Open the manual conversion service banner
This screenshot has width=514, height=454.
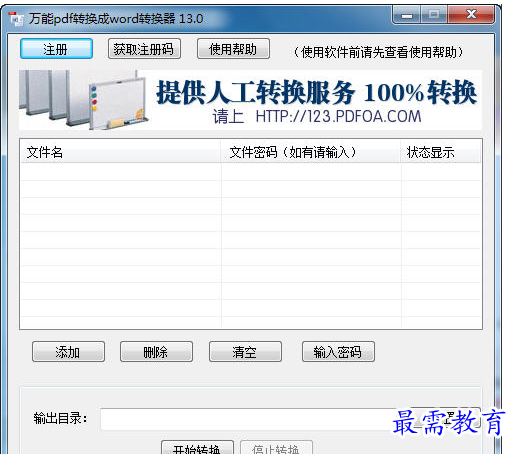(250, 100)
